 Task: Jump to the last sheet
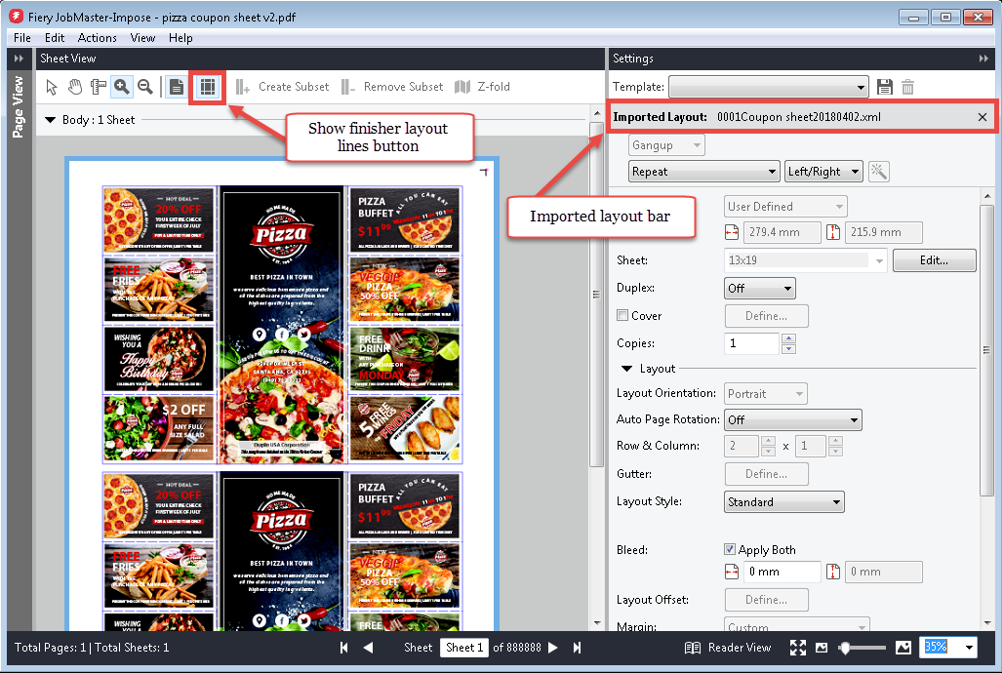(x=577, y=648)
